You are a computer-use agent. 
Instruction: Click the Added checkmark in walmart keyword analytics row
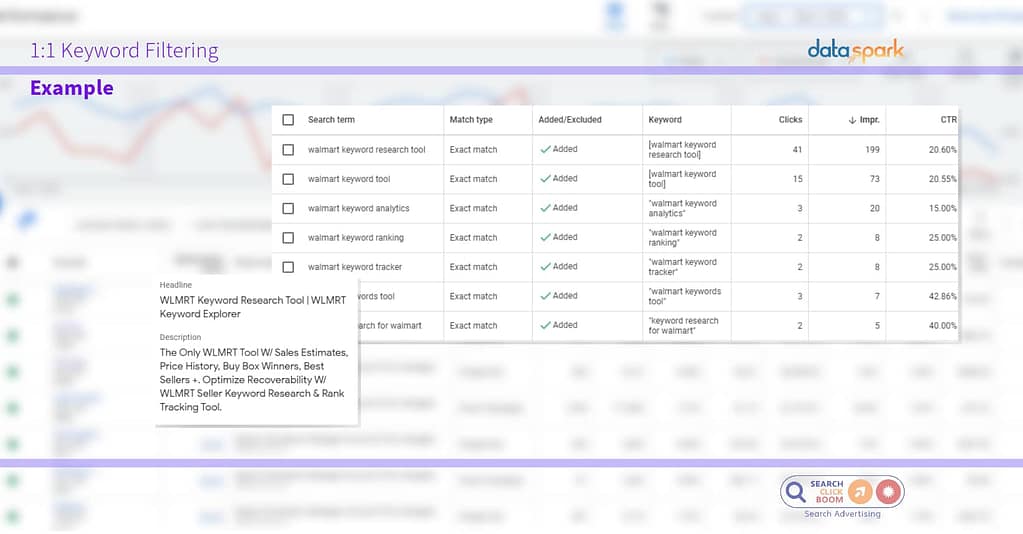546,208
